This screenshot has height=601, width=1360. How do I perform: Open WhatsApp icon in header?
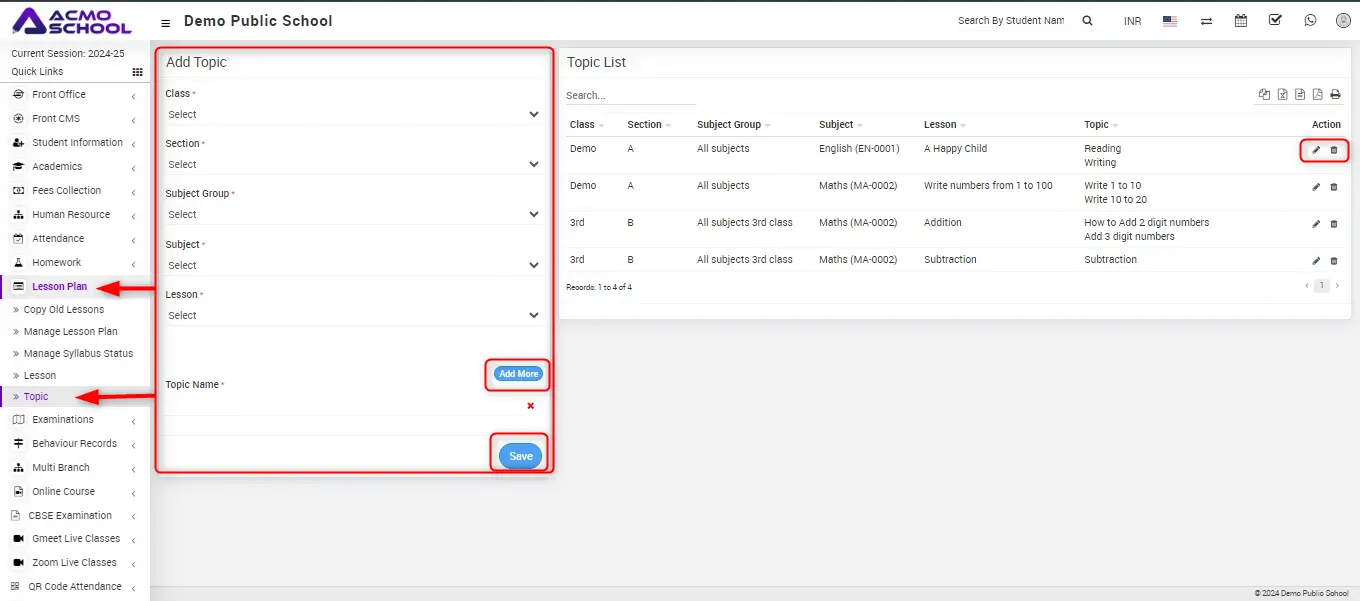1310,20
